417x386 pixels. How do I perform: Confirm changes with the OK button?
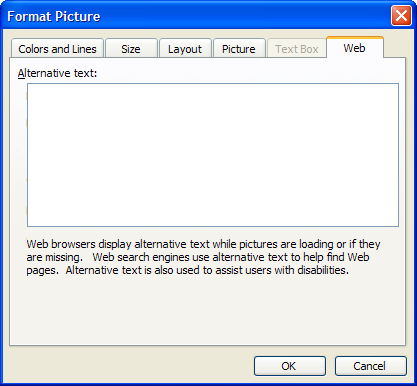tap(290, 366)
